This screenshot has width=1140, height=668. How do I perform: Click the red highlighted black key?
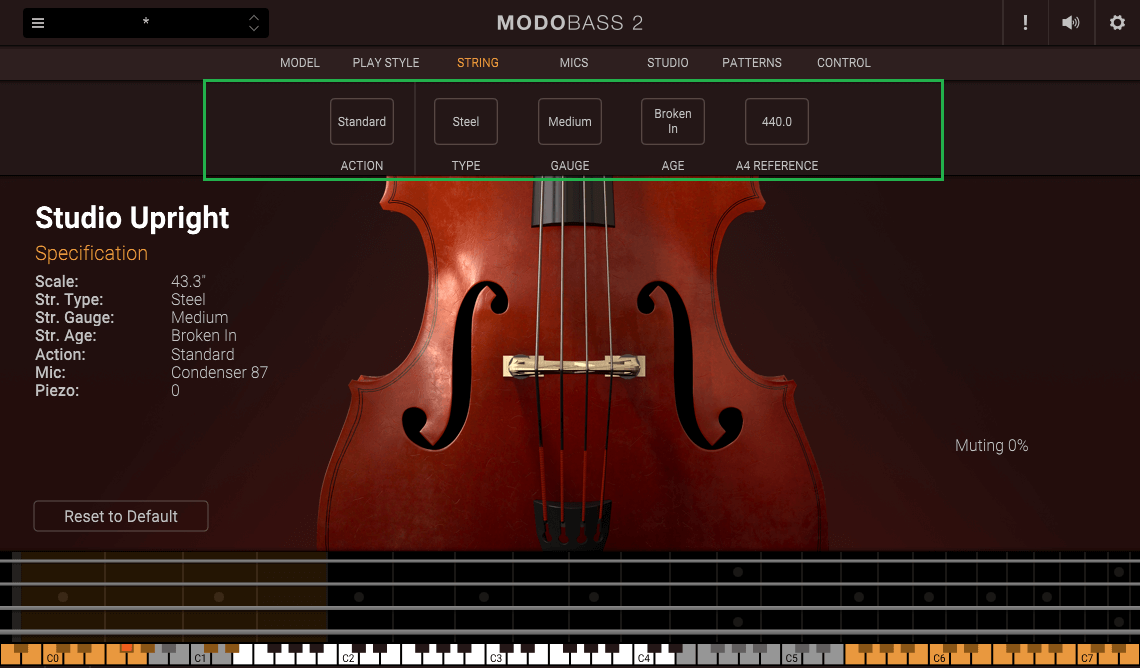click(x=127, y=648)
